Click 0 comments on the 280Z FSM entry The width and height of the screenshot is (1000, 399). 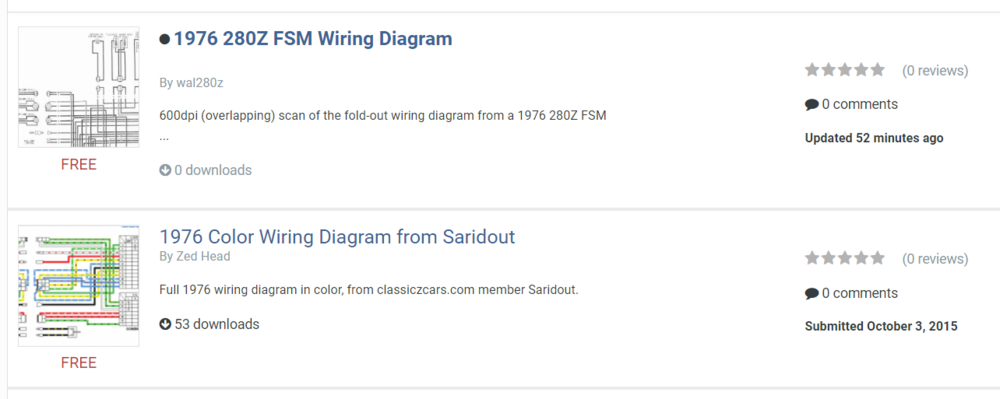[859, 105]
